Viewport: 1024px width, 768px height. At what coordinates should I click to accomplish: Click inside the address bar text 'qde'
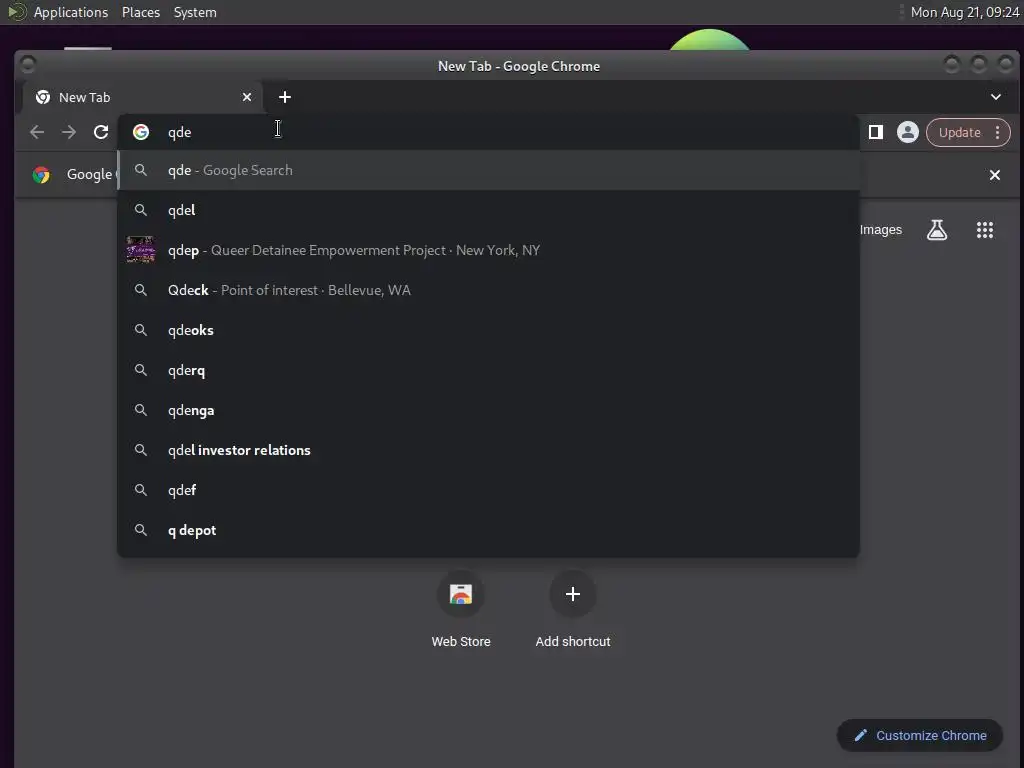(180, 133)
